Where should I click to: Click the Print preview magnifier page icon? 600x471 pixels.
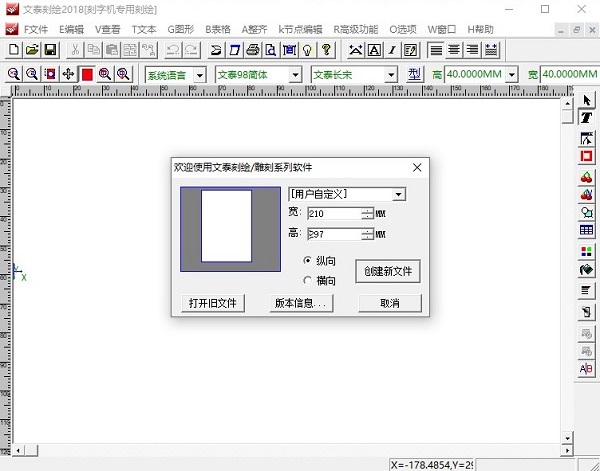click(x=271, y=50)
